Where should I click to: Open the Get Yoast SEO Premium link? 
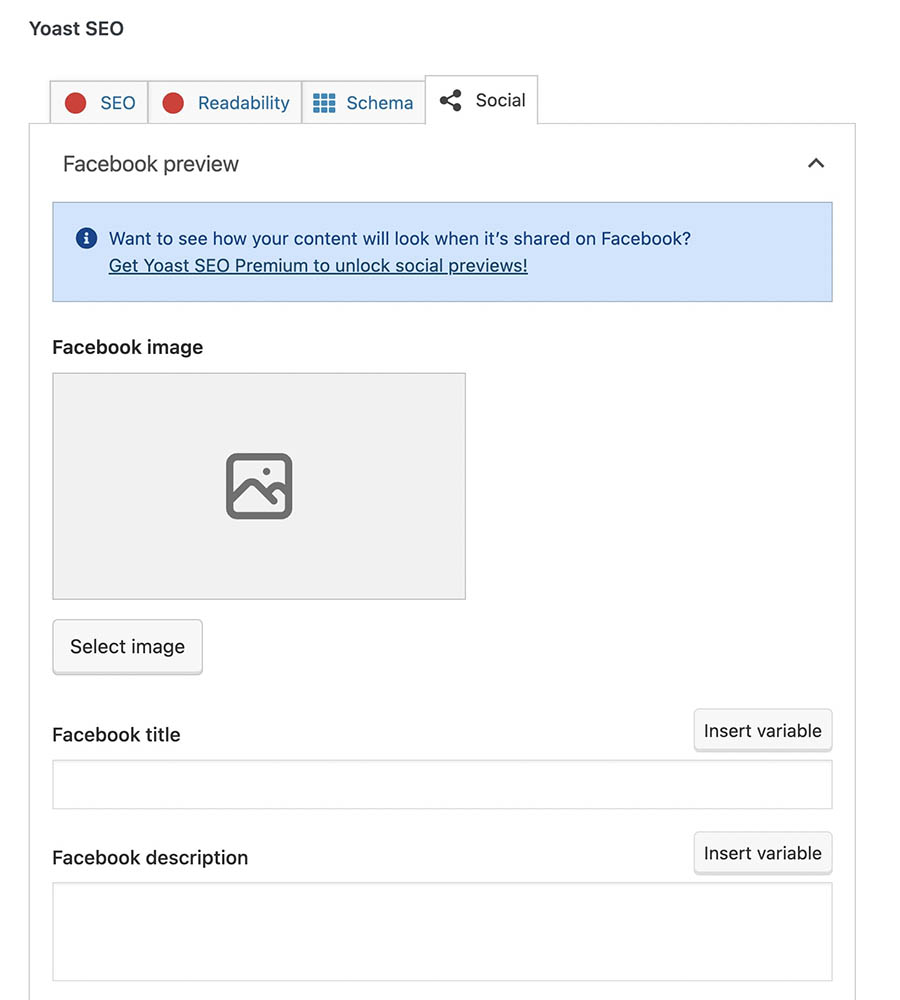(318, 266)
